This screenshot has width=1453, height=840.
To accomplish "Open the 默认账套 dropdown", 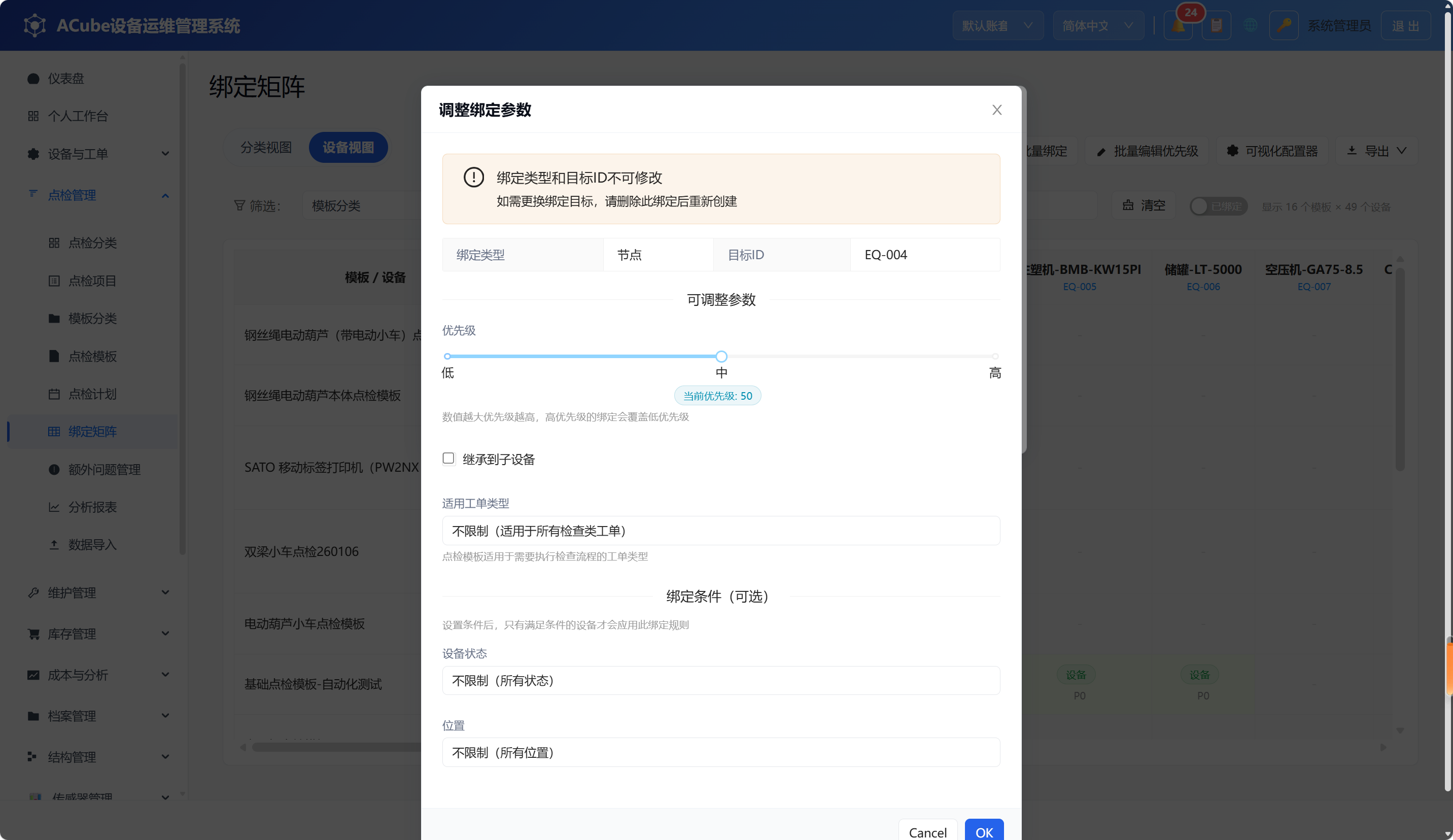I will tap(997, 26).
